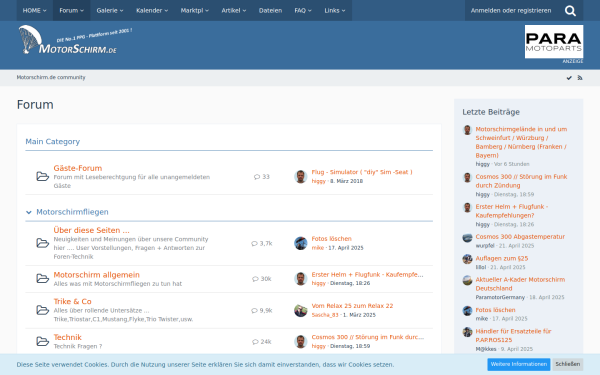The image size is (600, 375).
Task: Open the Technik board
Action: click(x=67, y=337)
